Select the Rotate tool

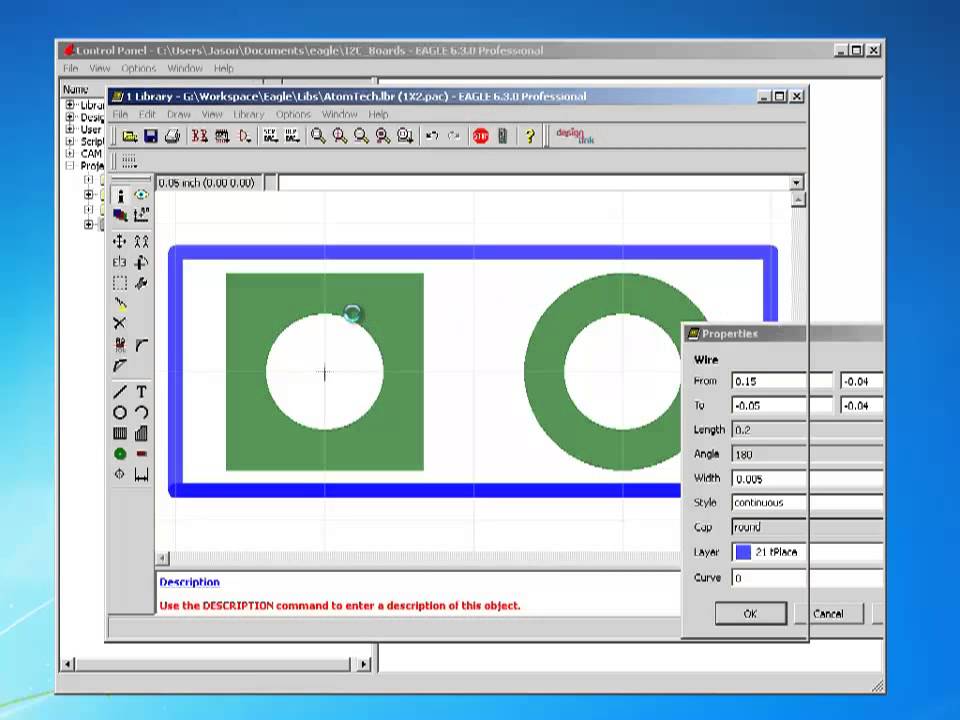[x=141, y=262]
